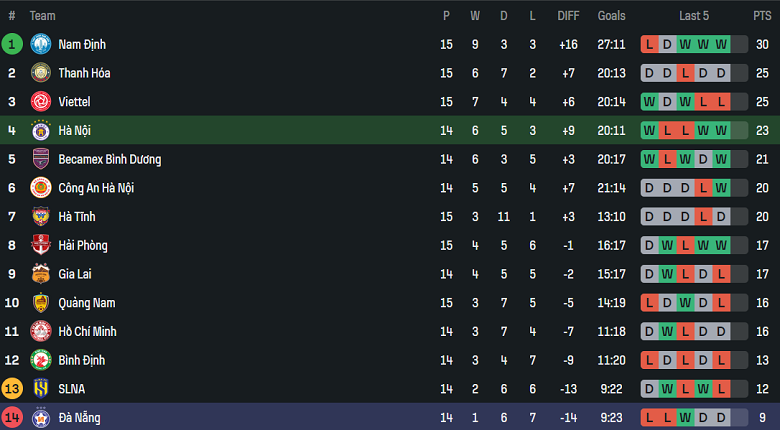Click the Viettel club crest icon
This screenshot has height=430, width=780.
[41, 102]
